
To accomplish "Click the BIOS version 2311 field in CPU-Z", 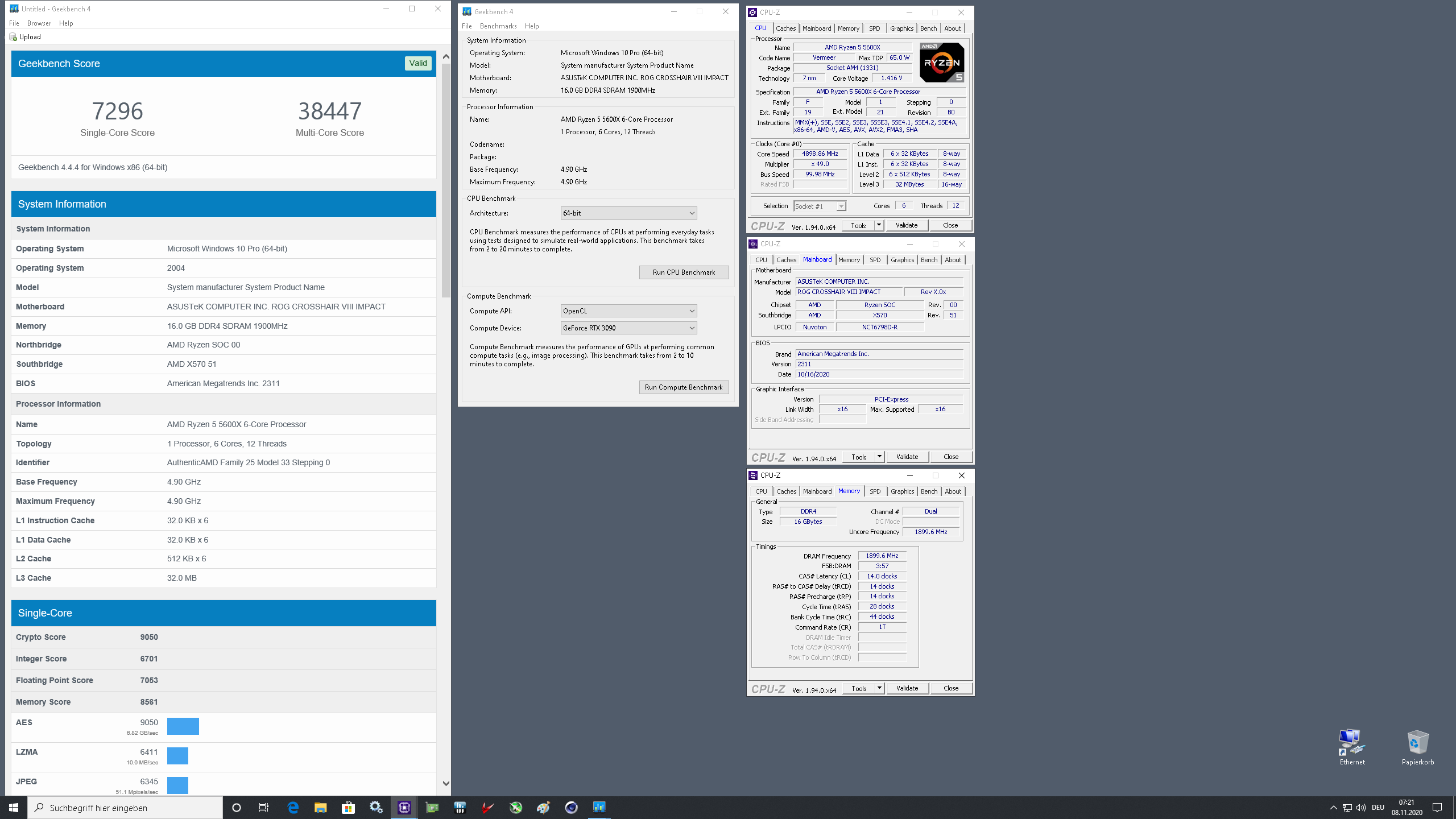I will pos(879,364).
